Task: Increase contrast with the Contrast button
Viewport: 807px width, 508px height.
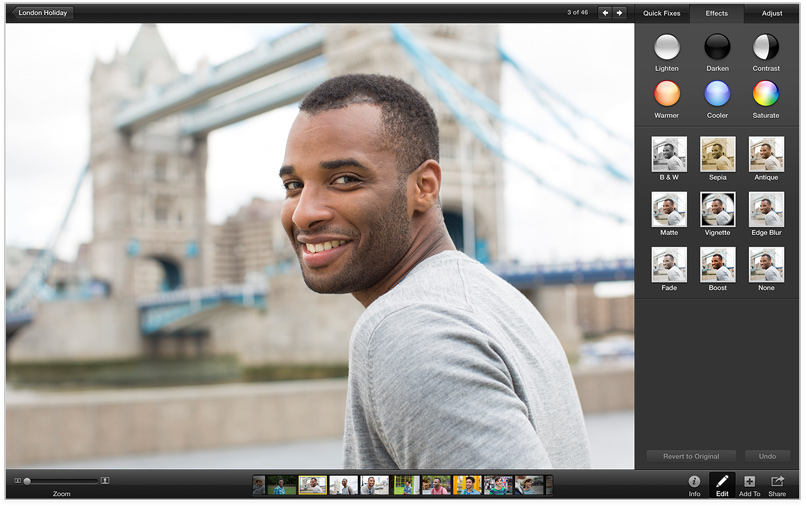Action: [766, 47]
